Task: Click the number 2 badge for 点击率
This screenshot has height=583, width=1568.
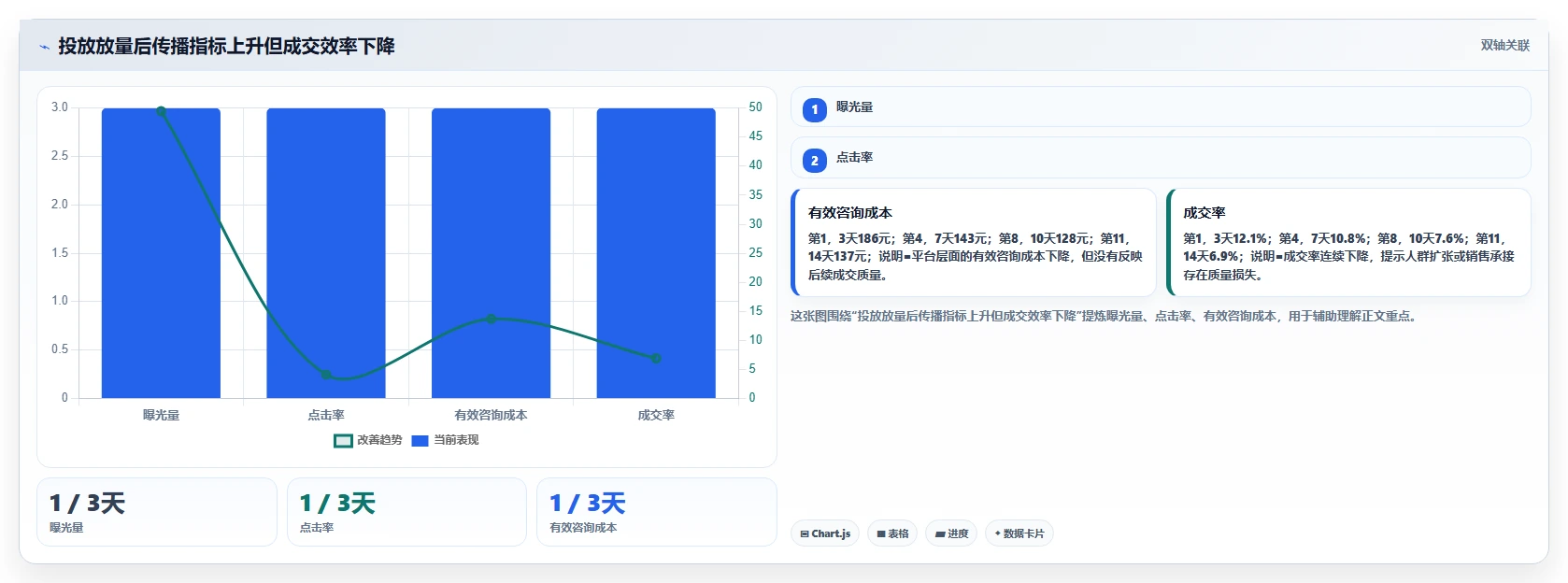Action: click(815, 160)
